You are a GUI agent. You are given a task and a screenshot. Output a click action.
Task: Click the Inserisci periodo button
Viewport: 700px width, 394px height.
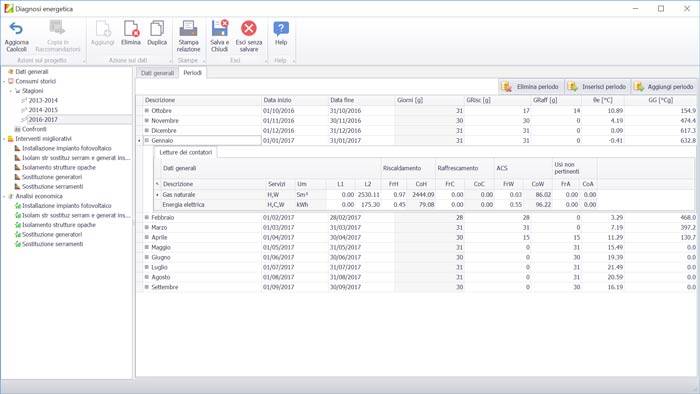click(598, 87)
